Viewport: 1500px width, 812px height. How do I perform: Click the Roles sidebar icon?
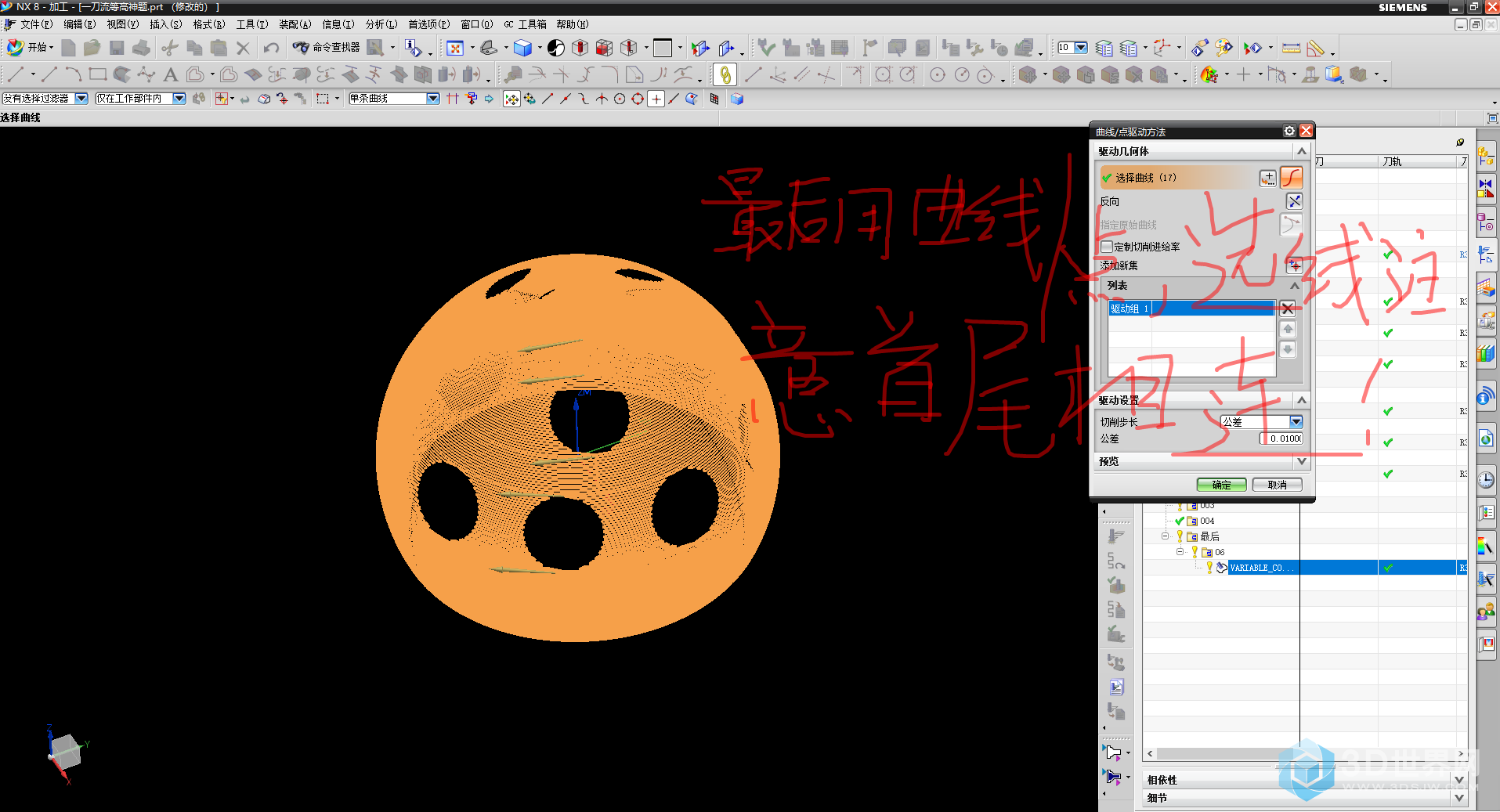(x=1486, y=612)
